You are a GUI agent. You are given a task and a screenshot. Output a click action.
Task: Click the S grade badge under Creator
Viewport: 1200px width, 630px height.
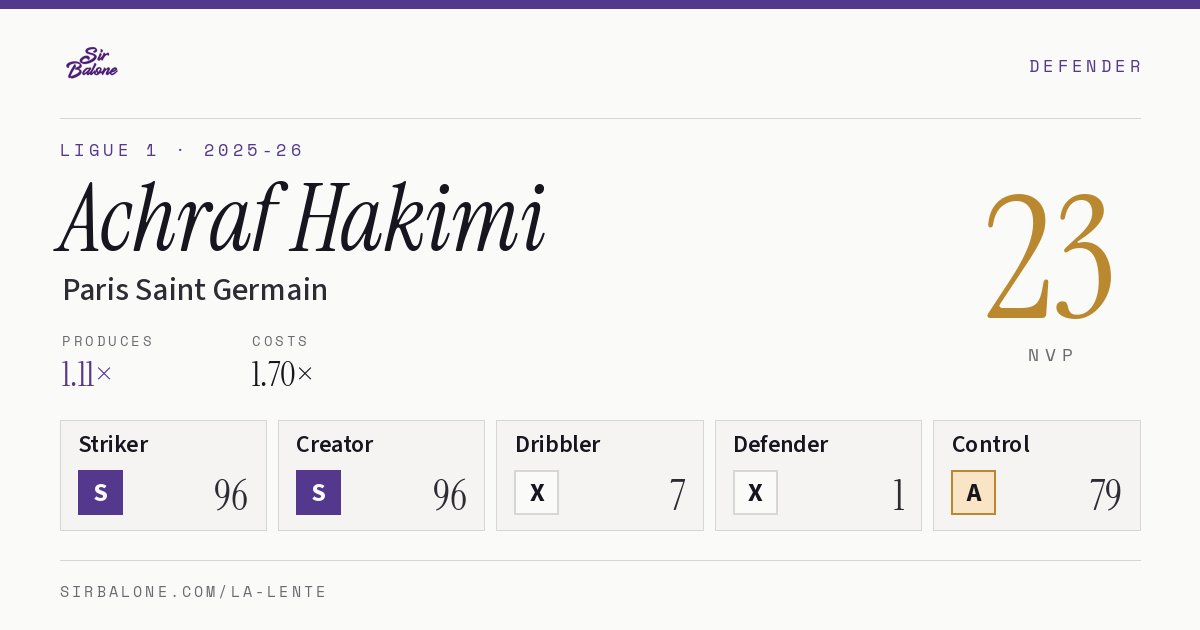click(318, 492)
